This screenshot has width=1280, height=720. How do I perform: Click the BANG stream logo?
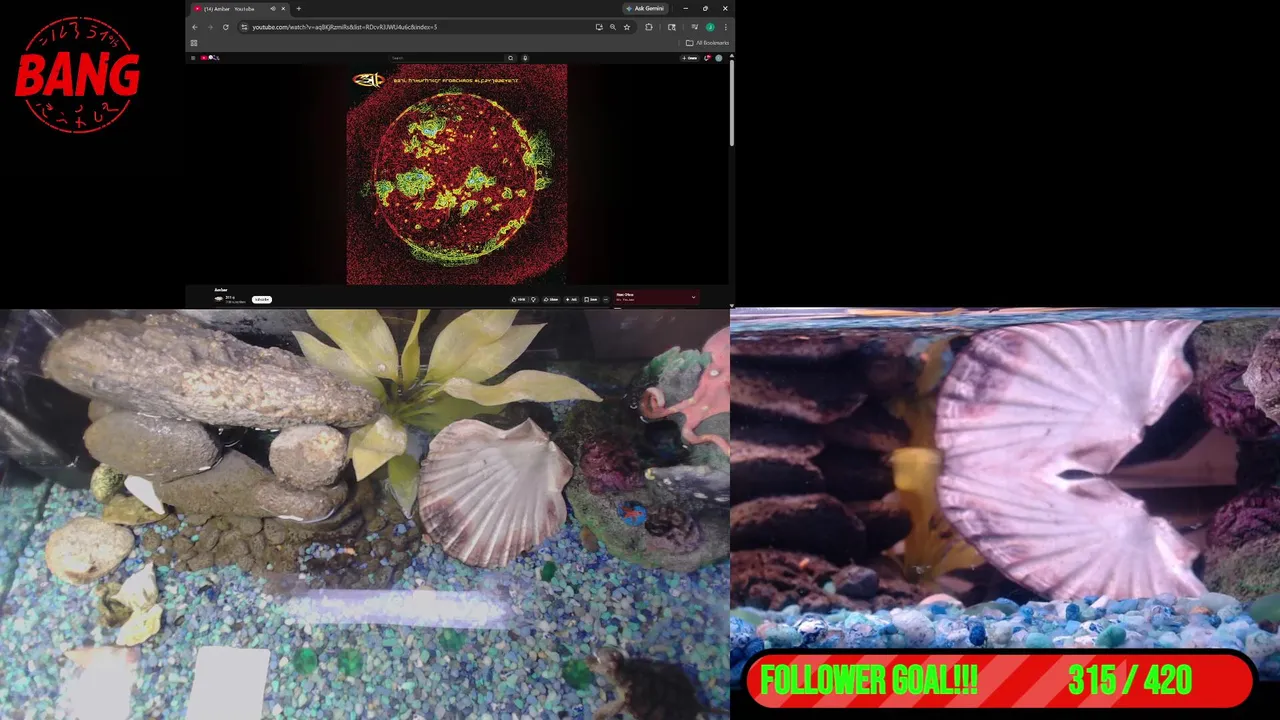tap(77, 75)
